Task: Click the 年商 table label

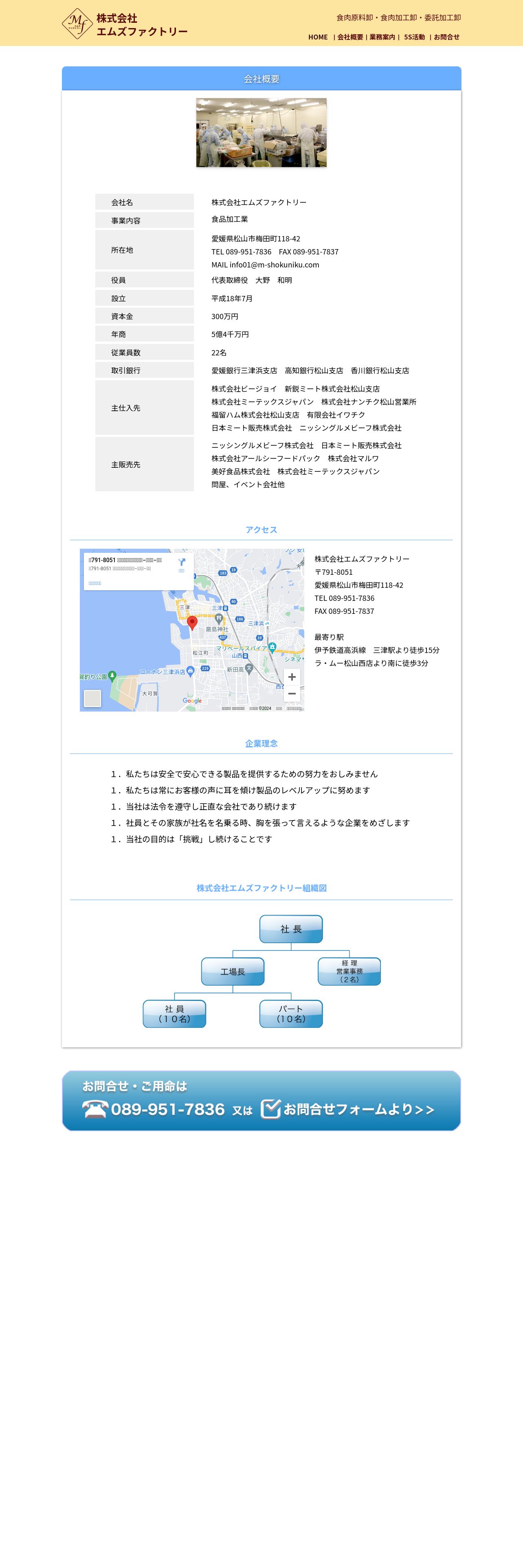Action: tap(144, 334)
